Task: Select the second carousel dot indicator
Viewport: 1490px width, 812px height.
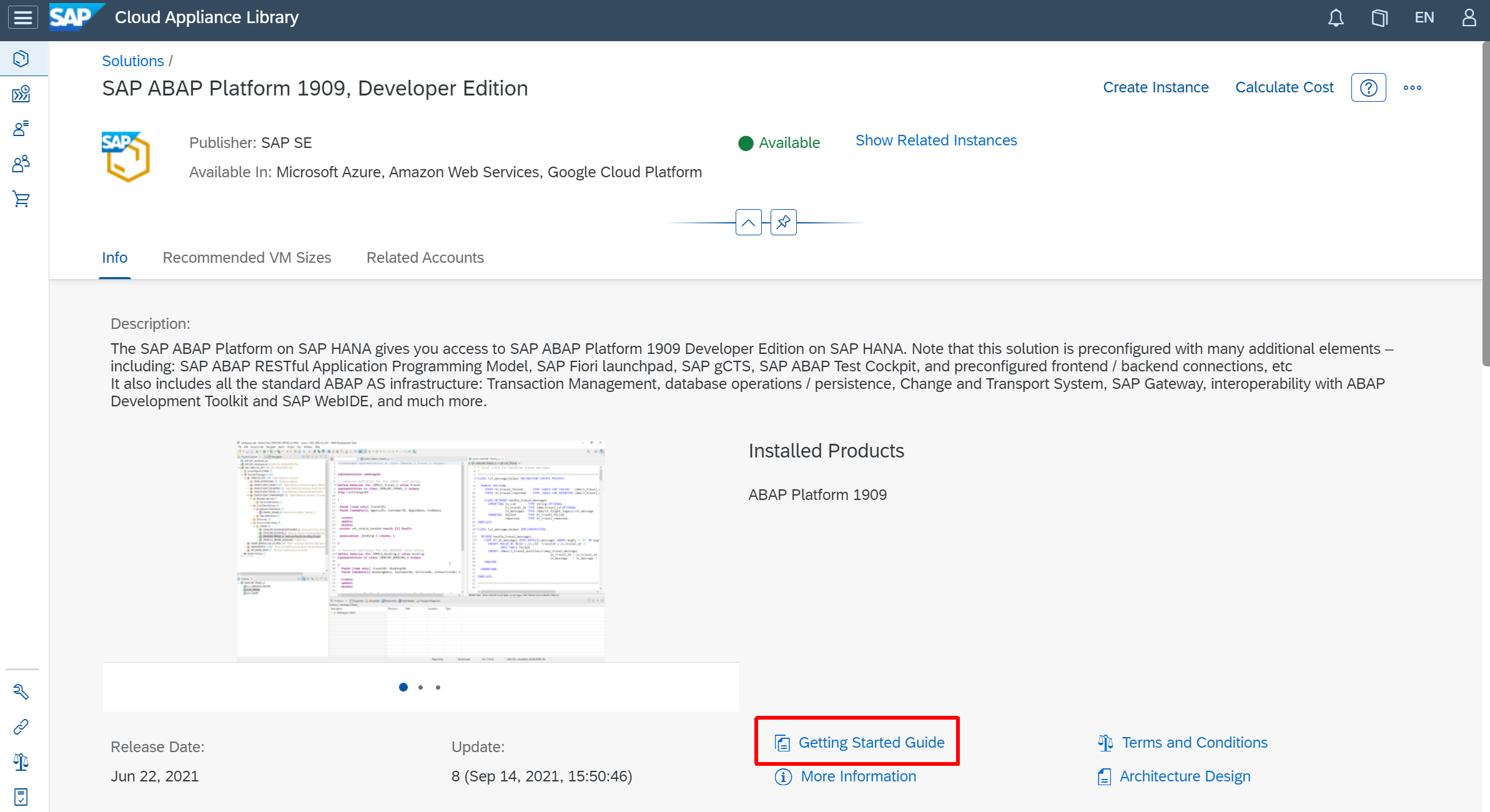Action: (421, 687)
